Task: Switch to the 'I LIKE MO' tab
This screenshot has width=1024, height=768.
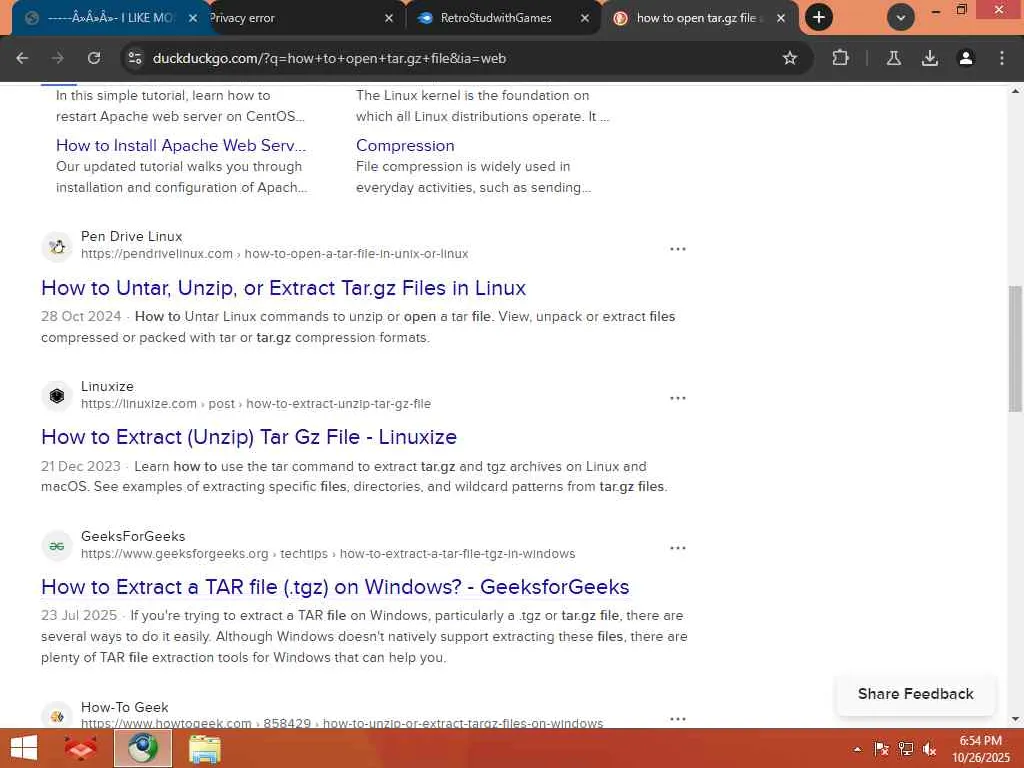Action: tap(108, 18)
